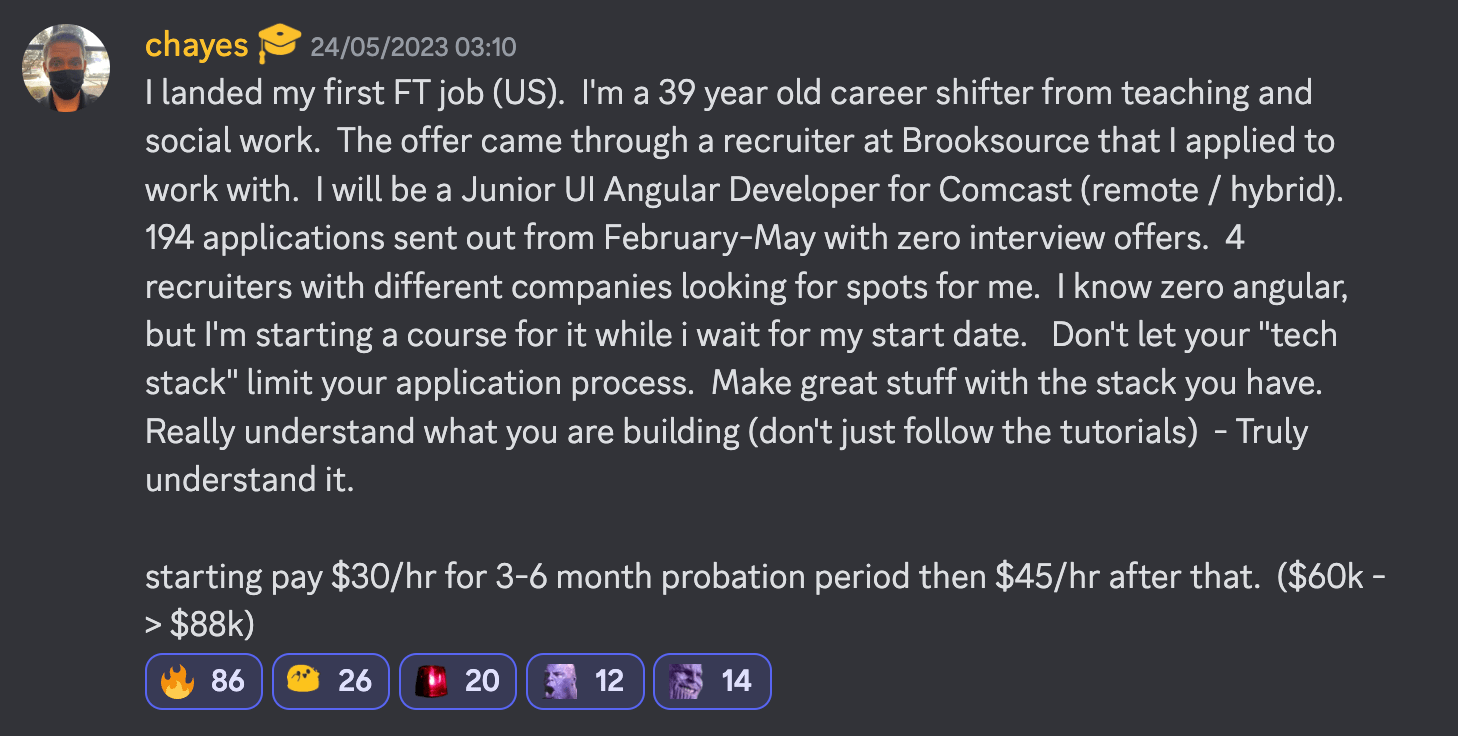Click the 86 count on the fire reaction
This screenshot has width=1458, height=736.
tap(228, 681)
